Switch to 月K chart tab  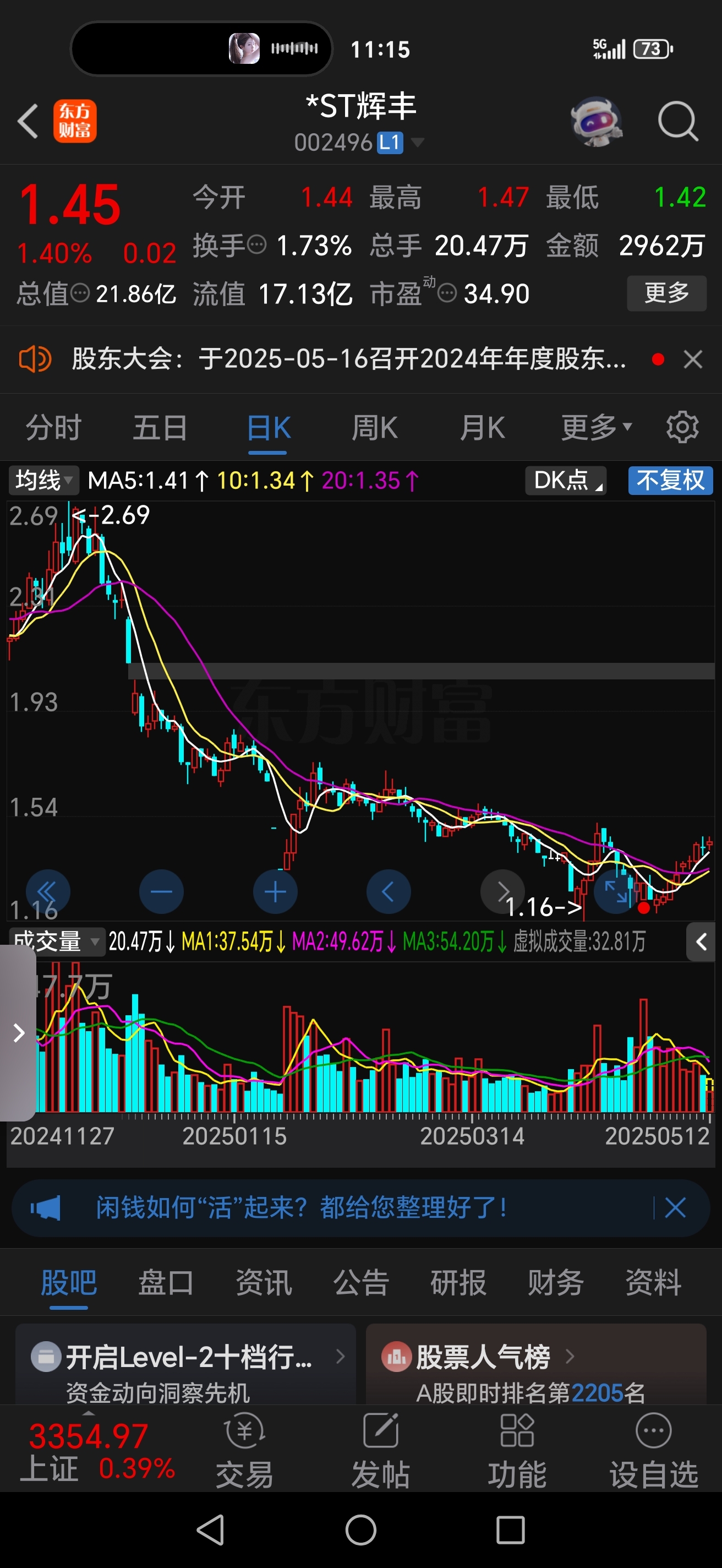482,427
